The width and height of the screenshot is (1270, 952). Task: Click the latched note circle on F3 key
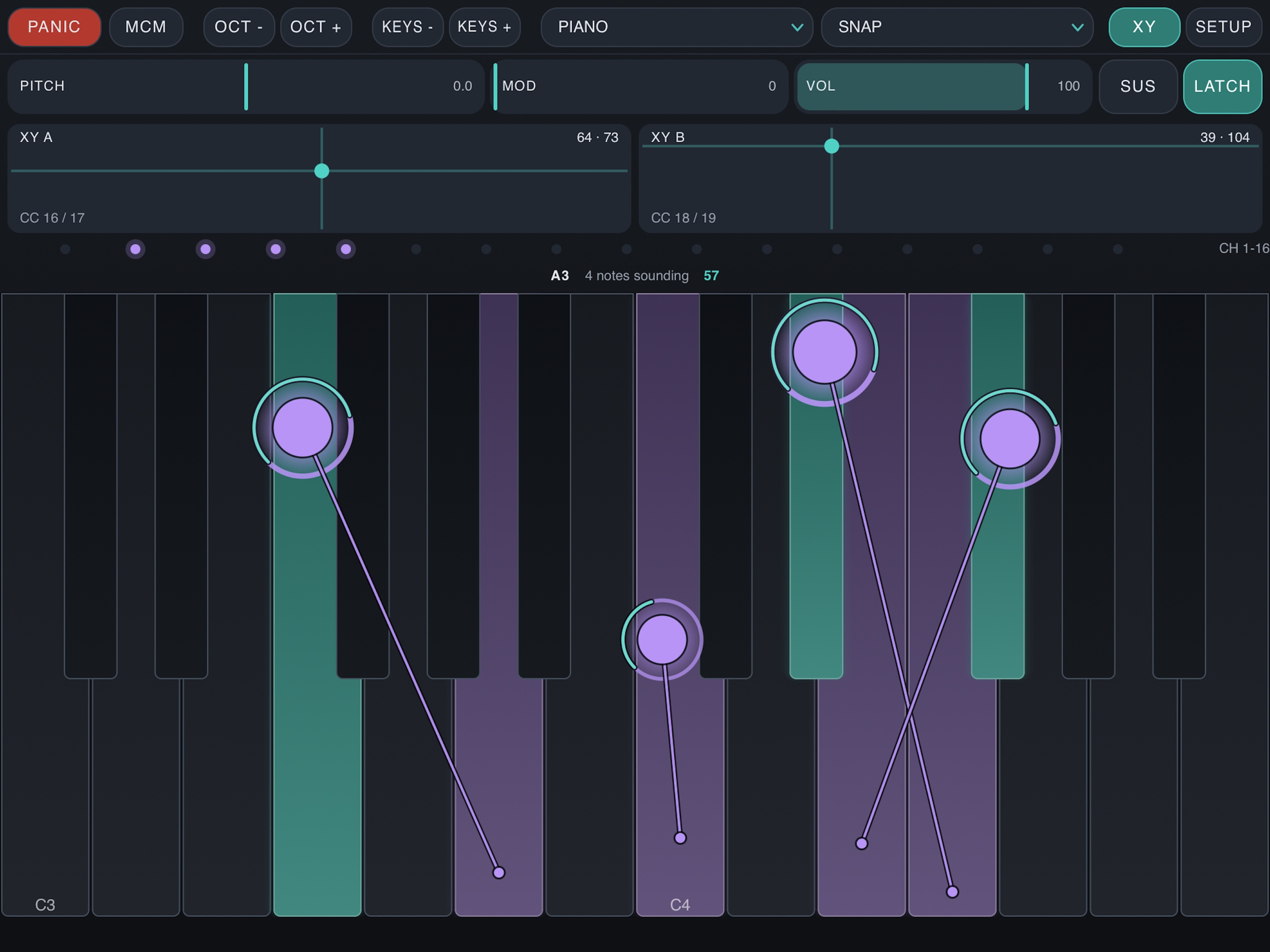coord(303,428)
